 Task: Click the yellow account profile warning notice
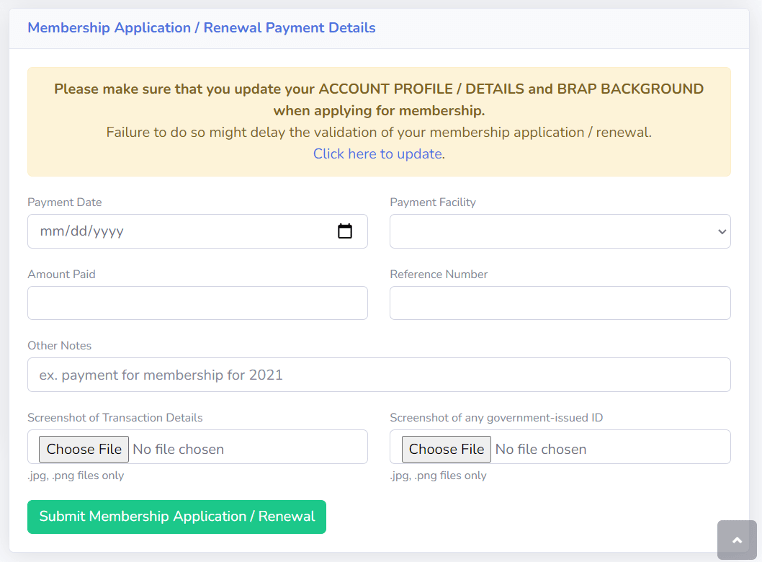(x=379, y=110)
